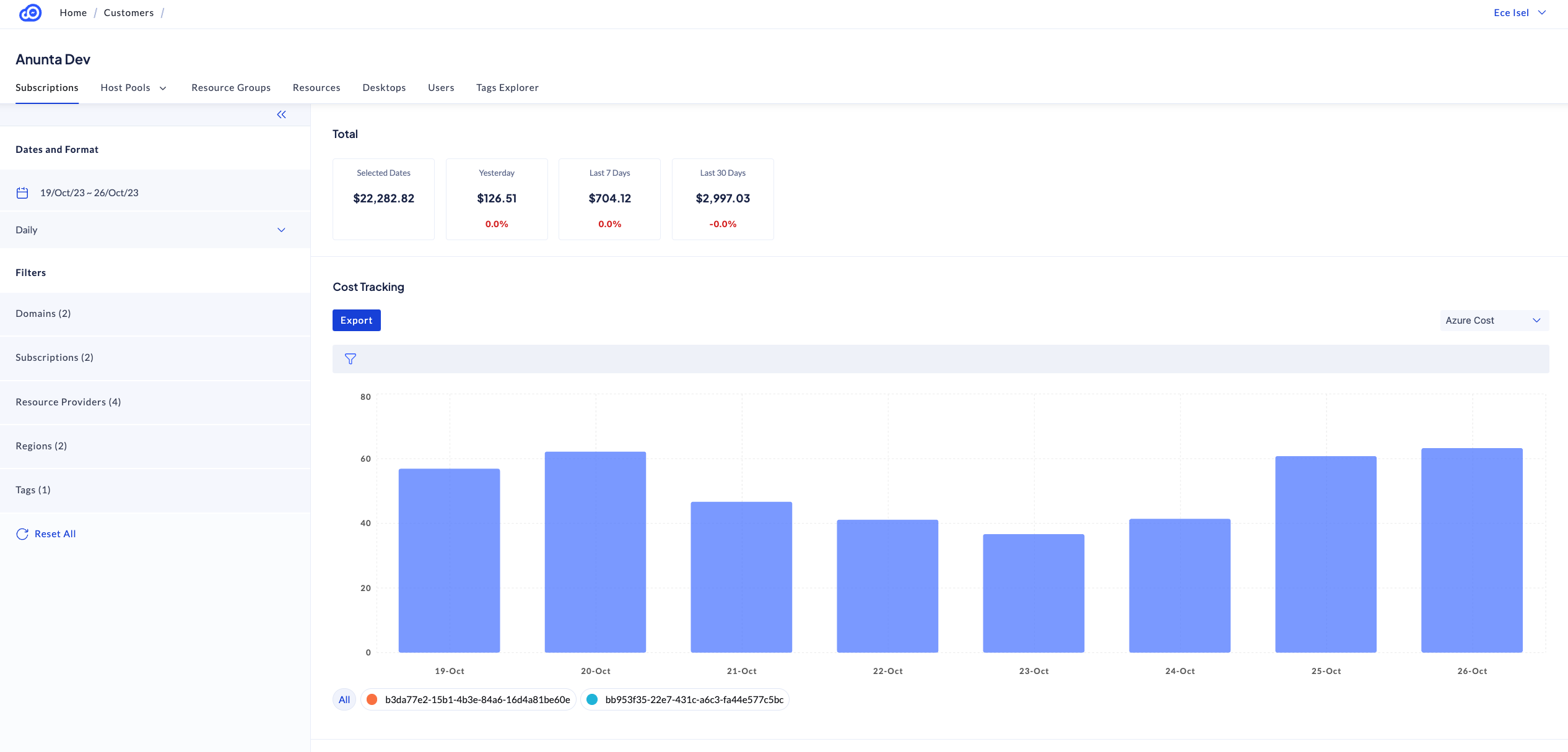Click the 20-Oct bar in chart
Image resolution: width=1568 pixels, height=752 pixels.
click(x=595, y=551)
